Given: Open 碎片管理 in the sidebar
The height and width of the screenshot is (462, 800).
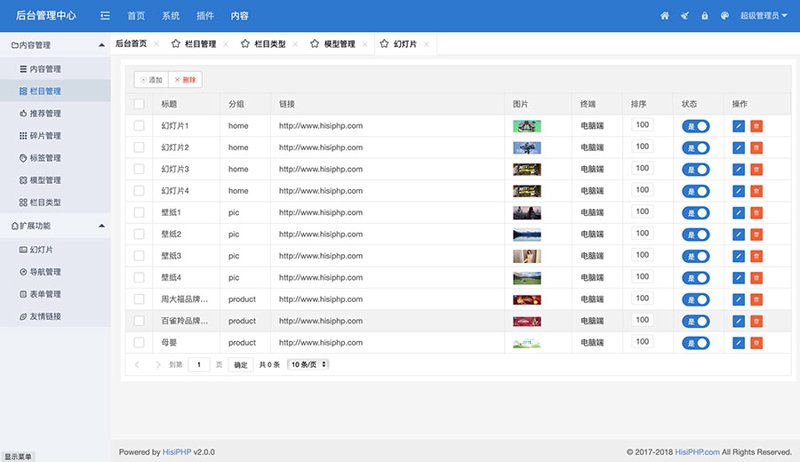Looking at the screenshot, I should click(55, 136).
